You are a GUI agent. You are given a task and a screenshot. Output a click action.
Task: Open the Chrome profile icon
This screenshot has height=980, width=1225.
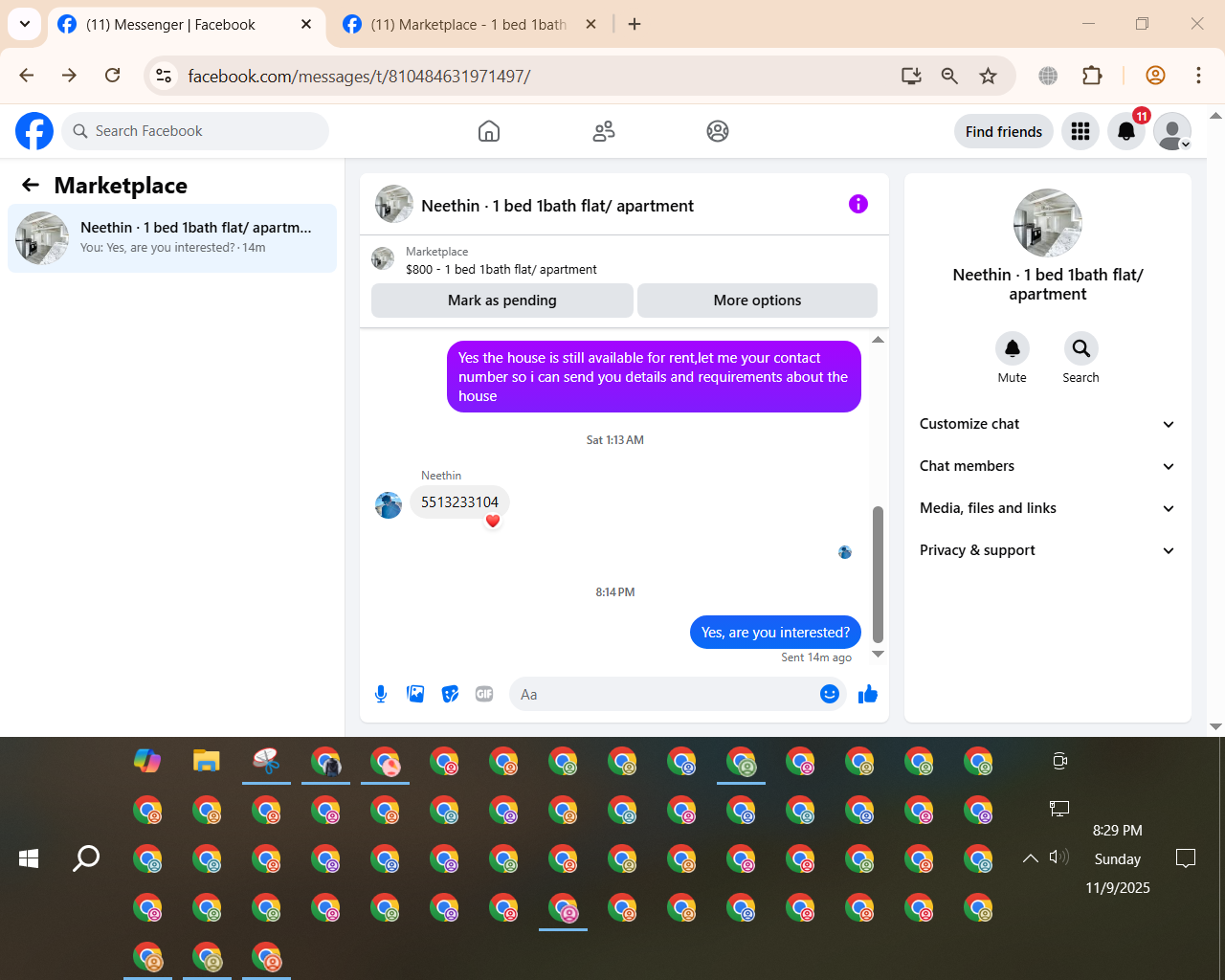[x=1155, y=76]
